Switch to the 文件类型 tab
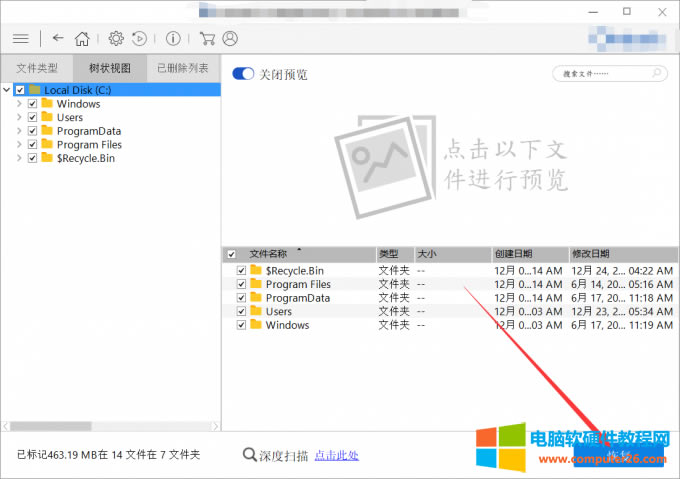680x479 pixels. (37, 69)
